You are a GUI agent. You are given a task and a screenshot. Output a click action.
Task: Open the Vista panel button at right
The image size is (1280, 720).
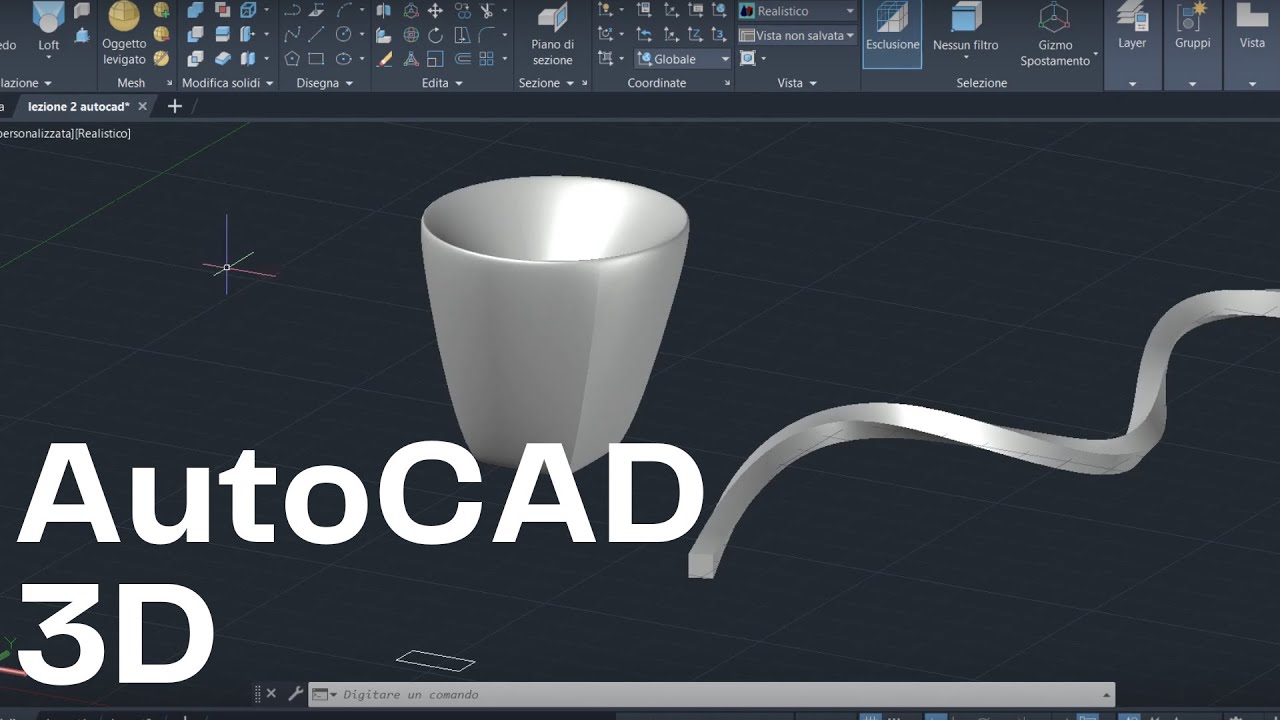(x=1252, y=44)
